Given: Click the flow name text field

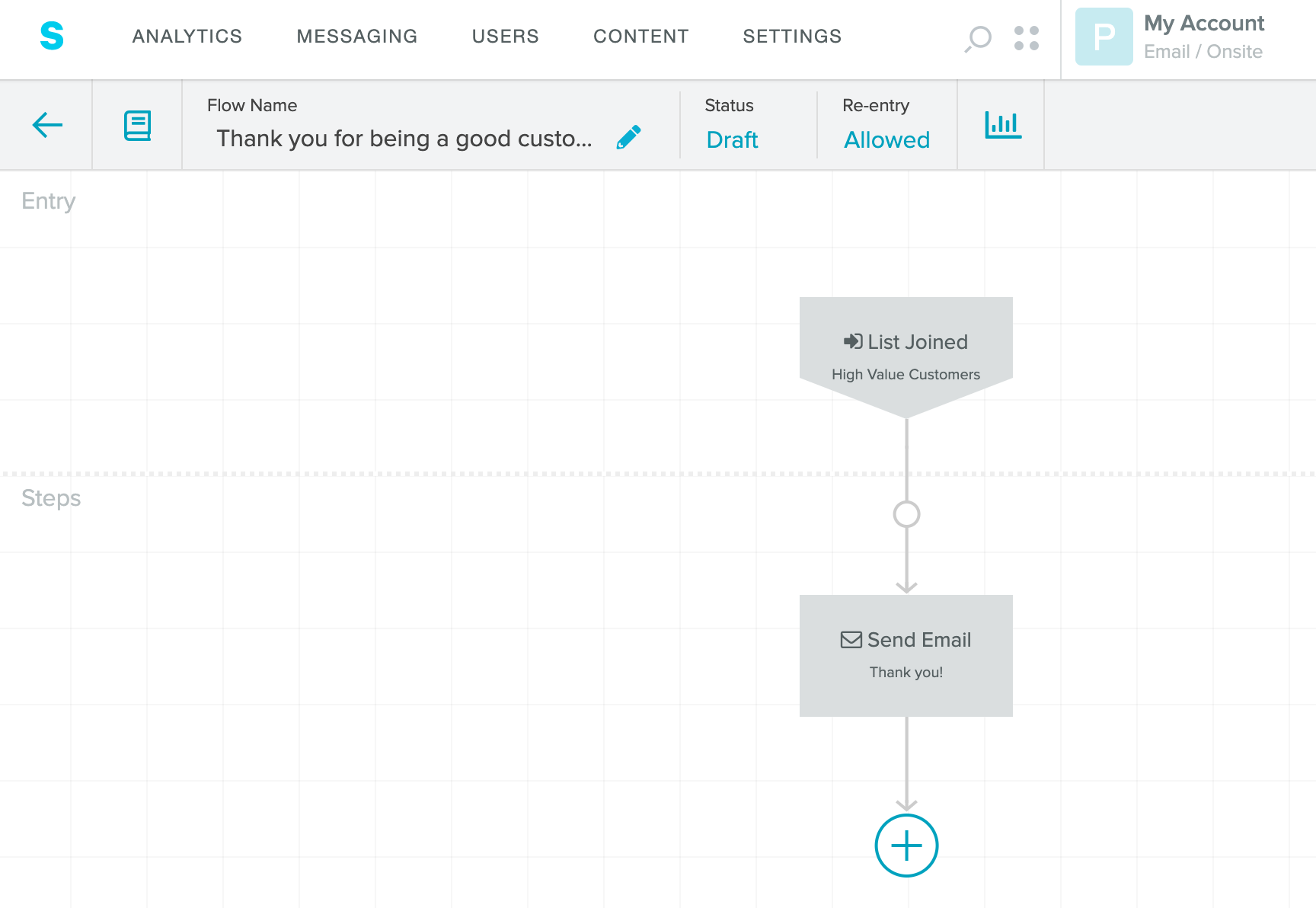Looking at the screenshot, I should 404,139.
